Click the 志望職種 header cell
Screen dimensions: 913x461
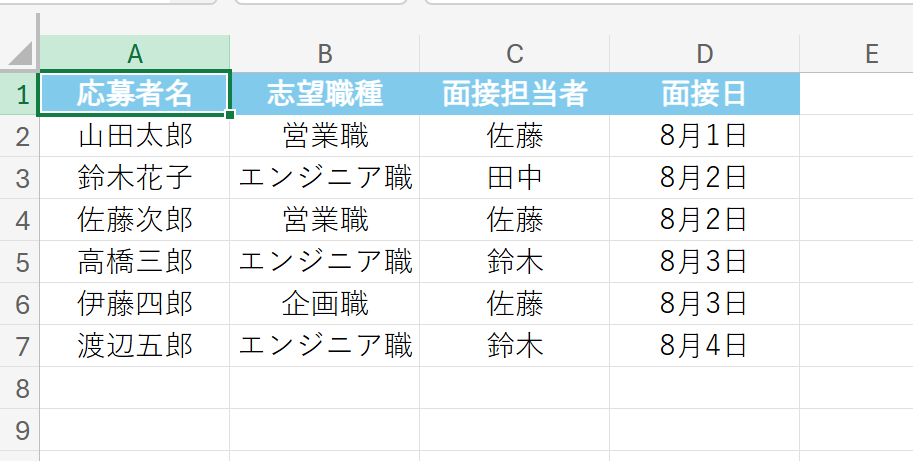tap(324, 94)
